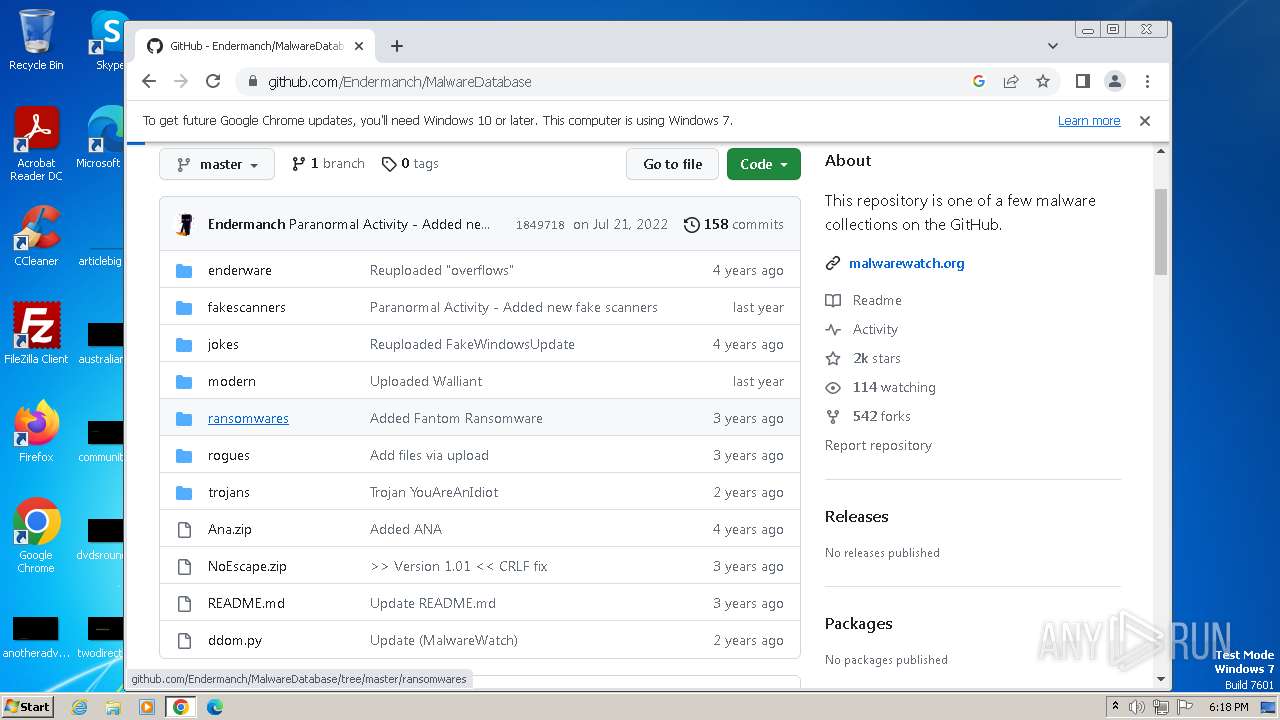Image resolution: width=1280 pixels, height=720 pixels.
Task: Bookmark this page with the star icon
Action: point(1043,82)
